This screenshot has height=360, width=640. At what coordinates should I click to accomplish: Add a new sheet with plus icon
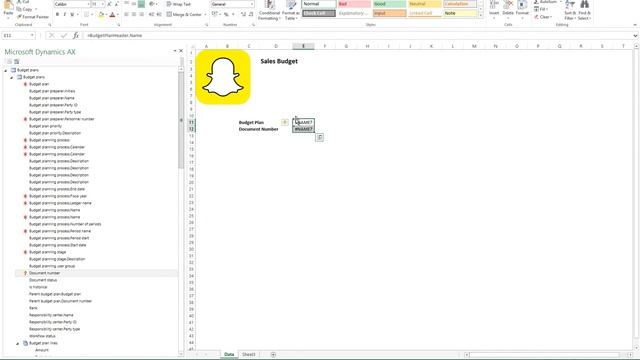[x=273, y=355]
